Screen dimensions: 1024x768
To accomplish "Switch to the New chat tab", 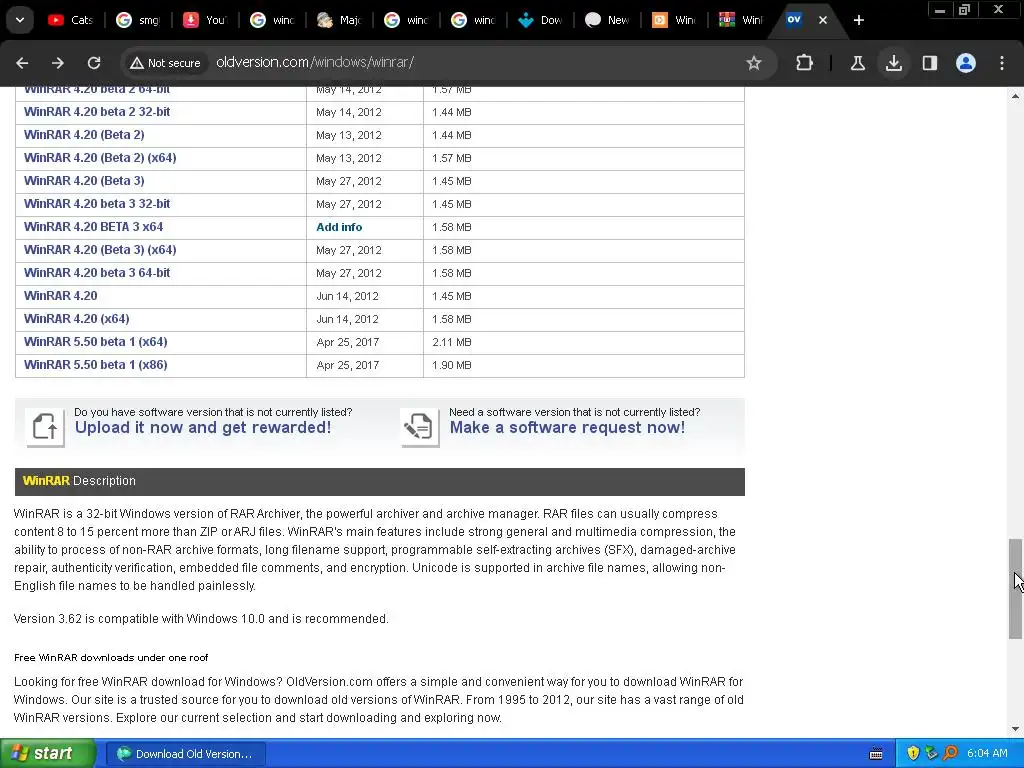I will pos(607,20).
